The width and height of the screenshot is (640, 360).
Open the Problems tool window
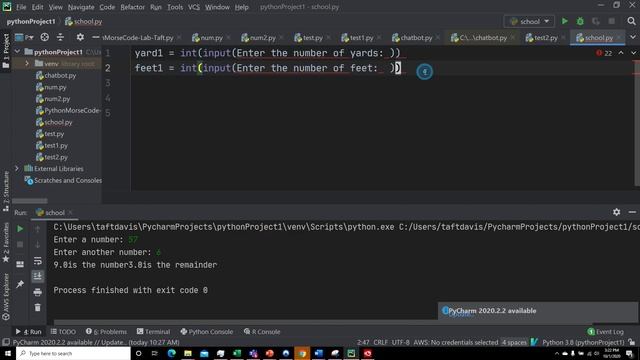[x=107, y=331]
